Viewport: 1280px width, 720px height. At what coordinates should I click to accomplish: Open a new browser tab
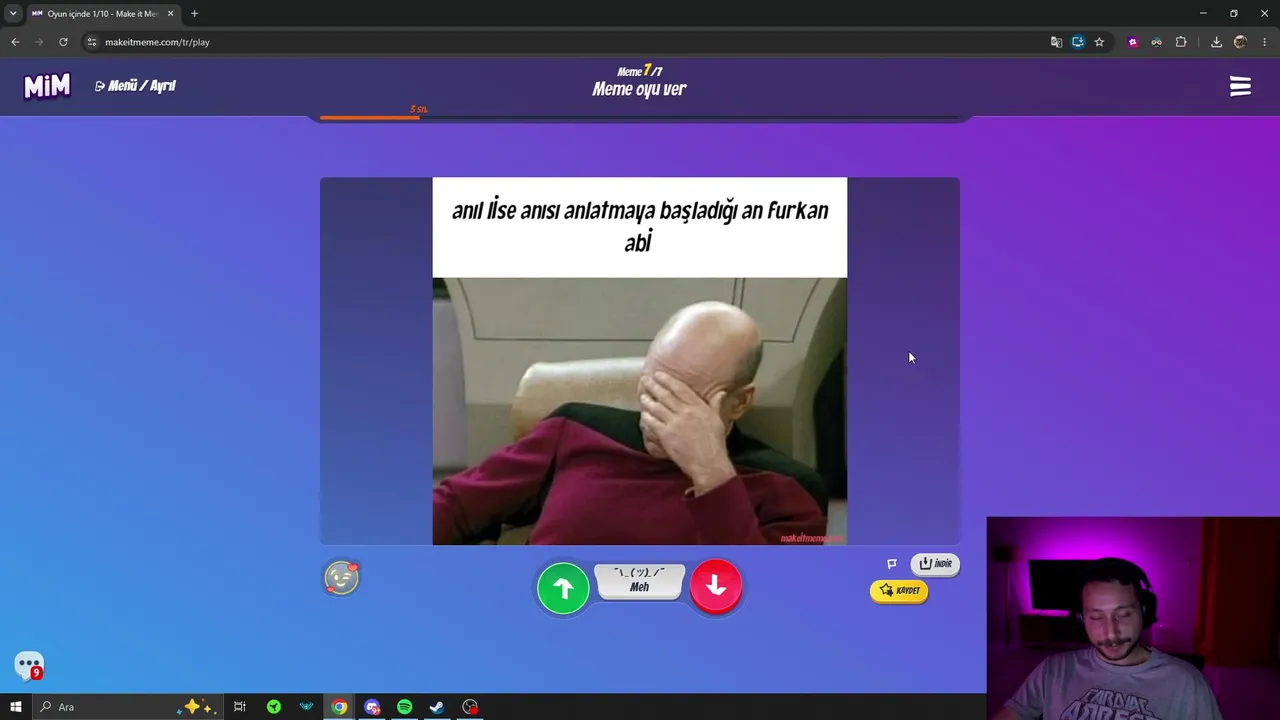(194, 14)
